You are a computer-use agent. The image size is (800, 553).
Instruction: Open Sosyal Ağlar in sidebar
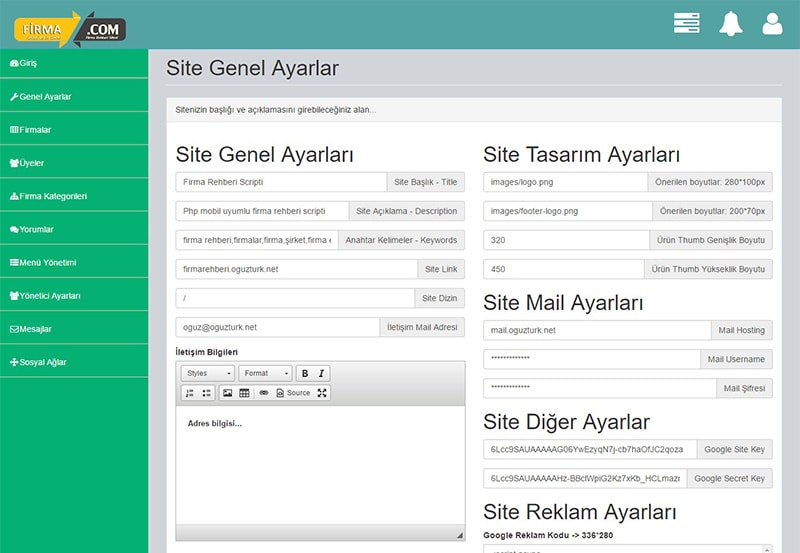pyautogui.click(x=74, y=362)
